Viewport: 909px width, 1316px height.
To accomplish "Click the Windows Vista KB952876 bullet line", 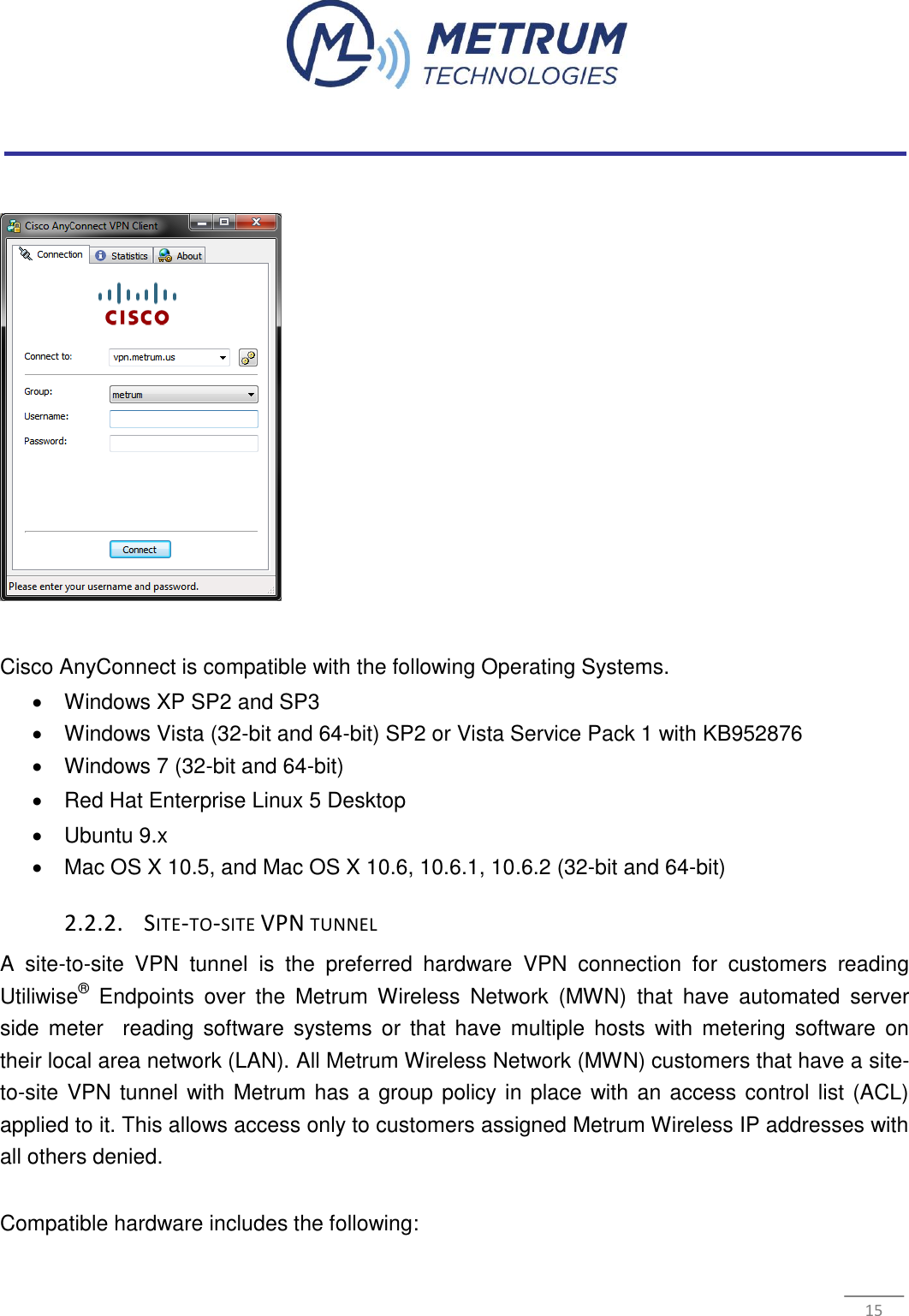I will [x=433, y=734].
